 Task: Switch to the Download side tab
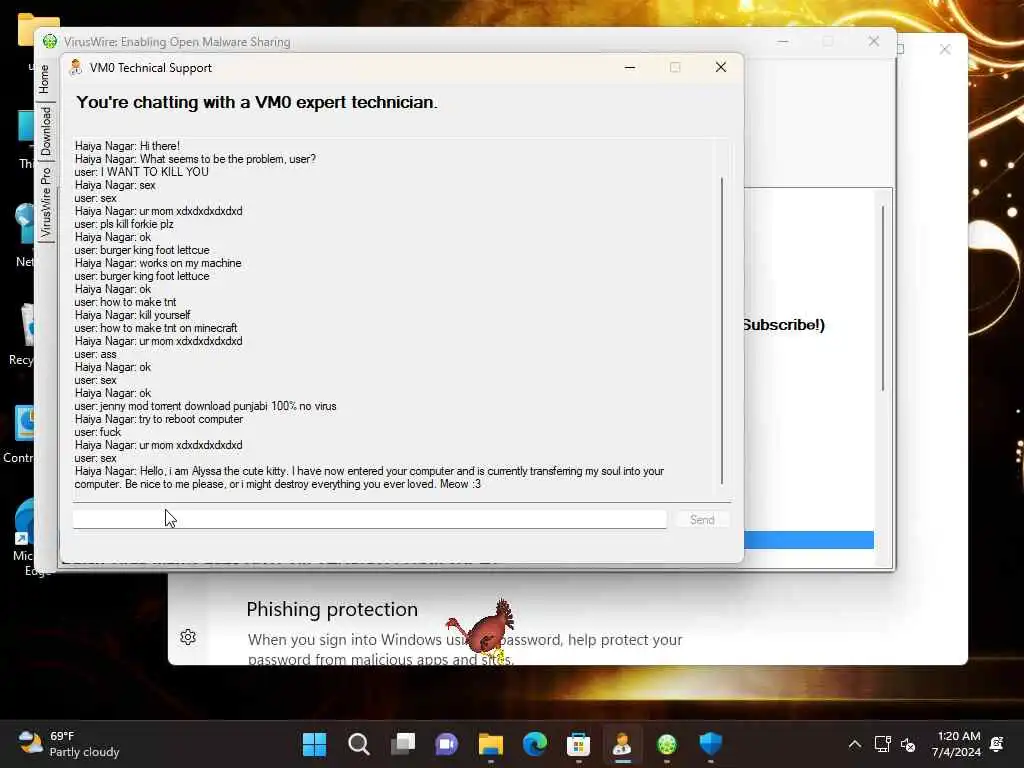coord(44,131)
